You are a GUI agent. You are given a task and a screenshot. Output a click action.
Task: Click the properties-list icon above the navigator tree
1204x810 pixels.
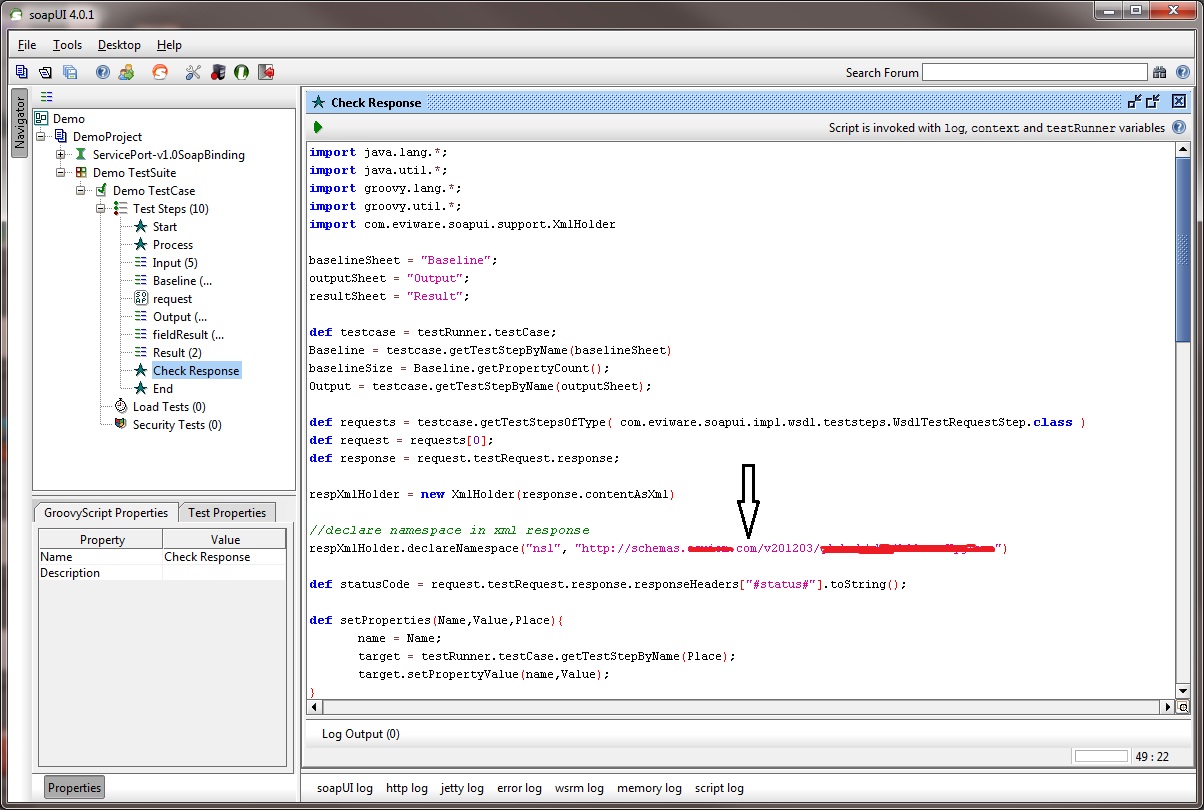(x=46, y=97)
